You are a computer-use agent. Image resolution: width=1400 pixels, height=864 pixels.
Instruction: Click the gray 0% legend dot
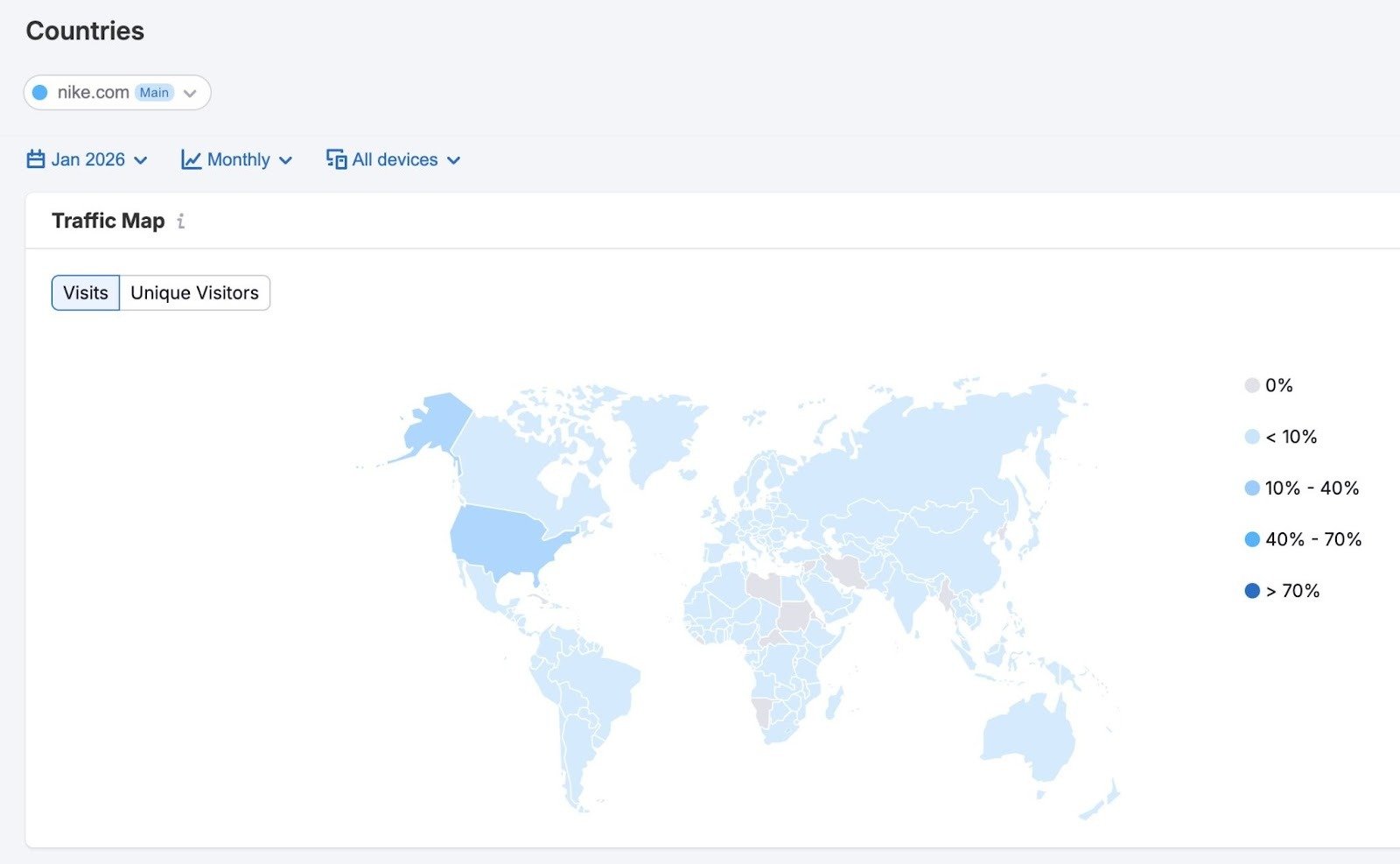pos(1250,384)
